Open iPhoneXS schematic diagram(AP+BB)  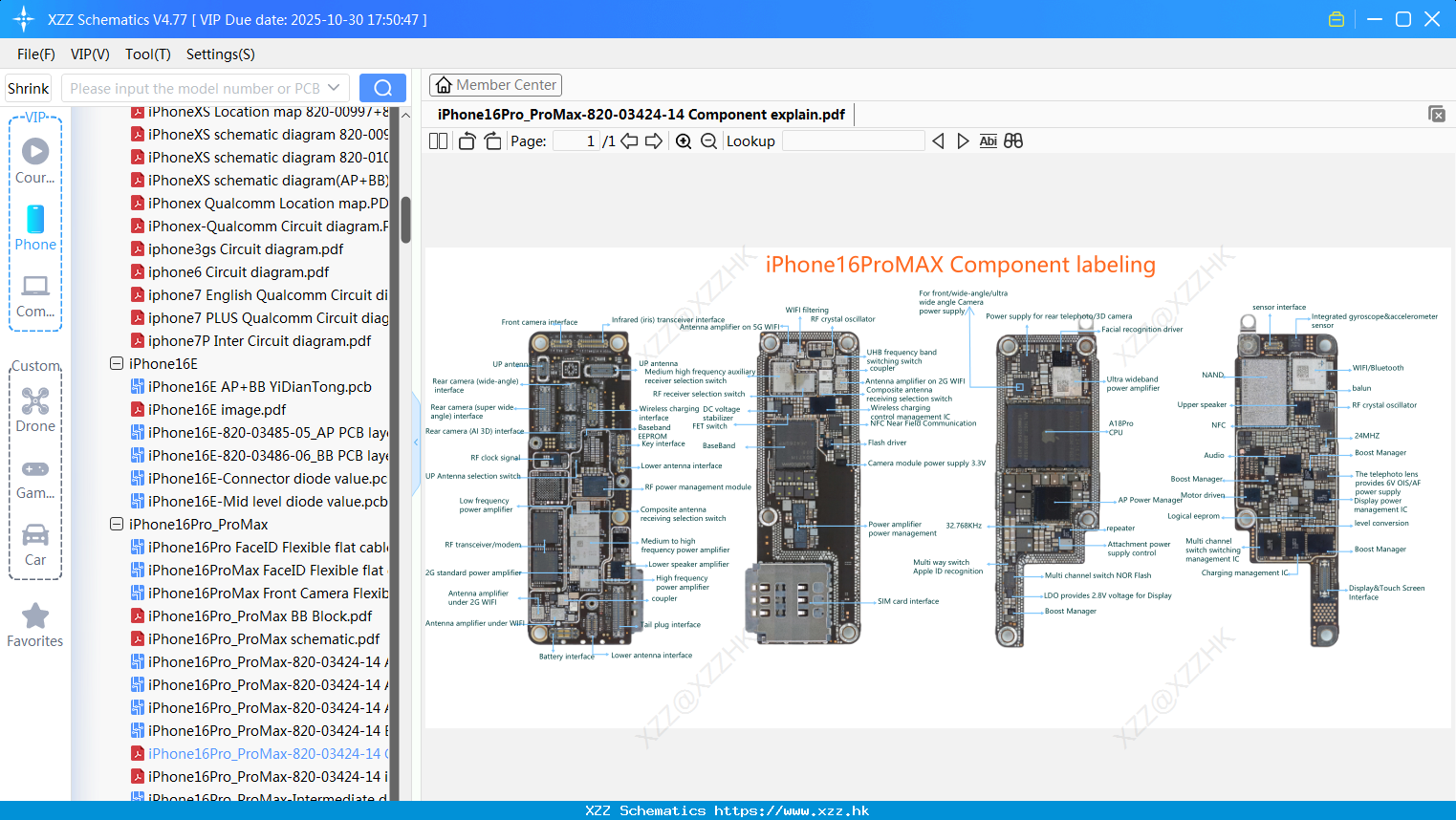tap(259, 180)
